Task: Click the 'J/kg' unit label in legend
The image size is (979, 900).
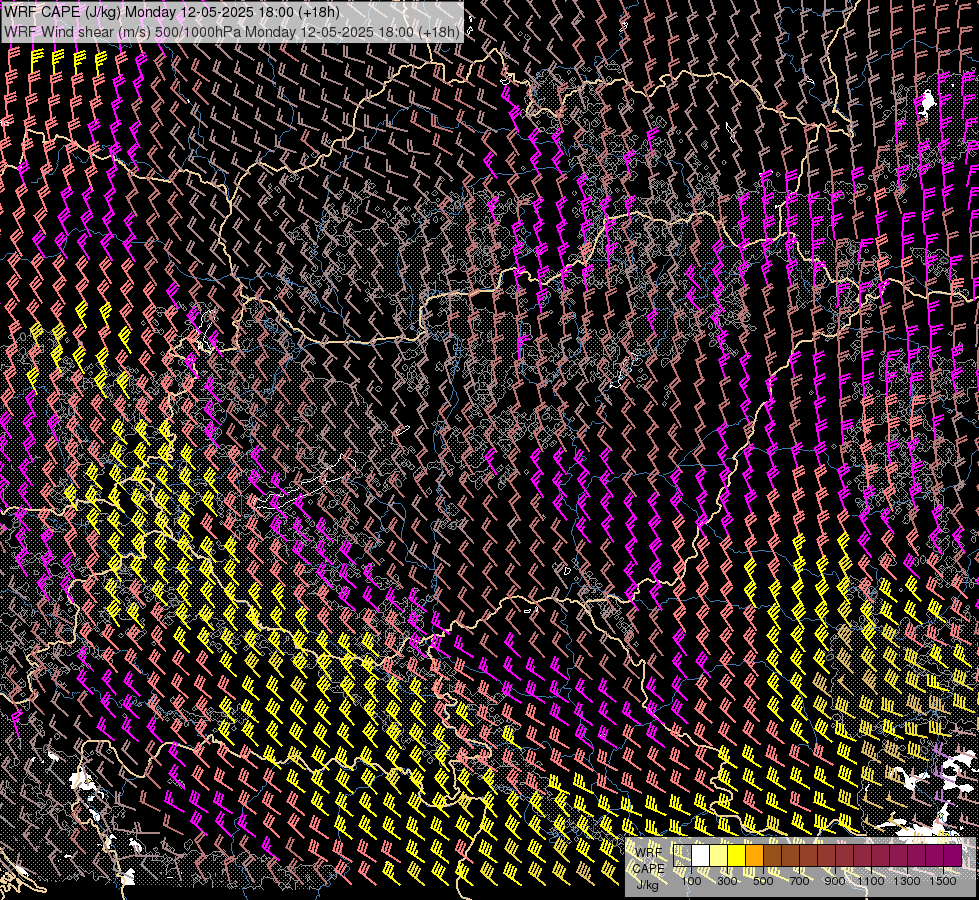Action: (647, 885)
